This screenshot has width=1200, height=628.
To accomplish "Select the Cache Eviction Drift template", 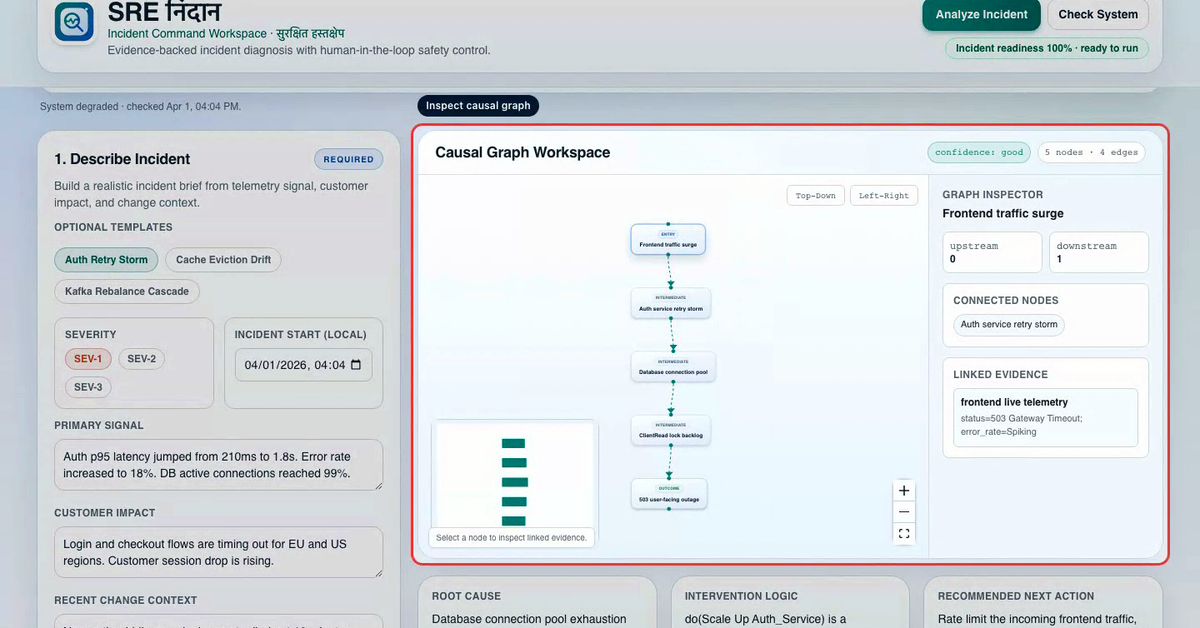I will click(223, 260).
